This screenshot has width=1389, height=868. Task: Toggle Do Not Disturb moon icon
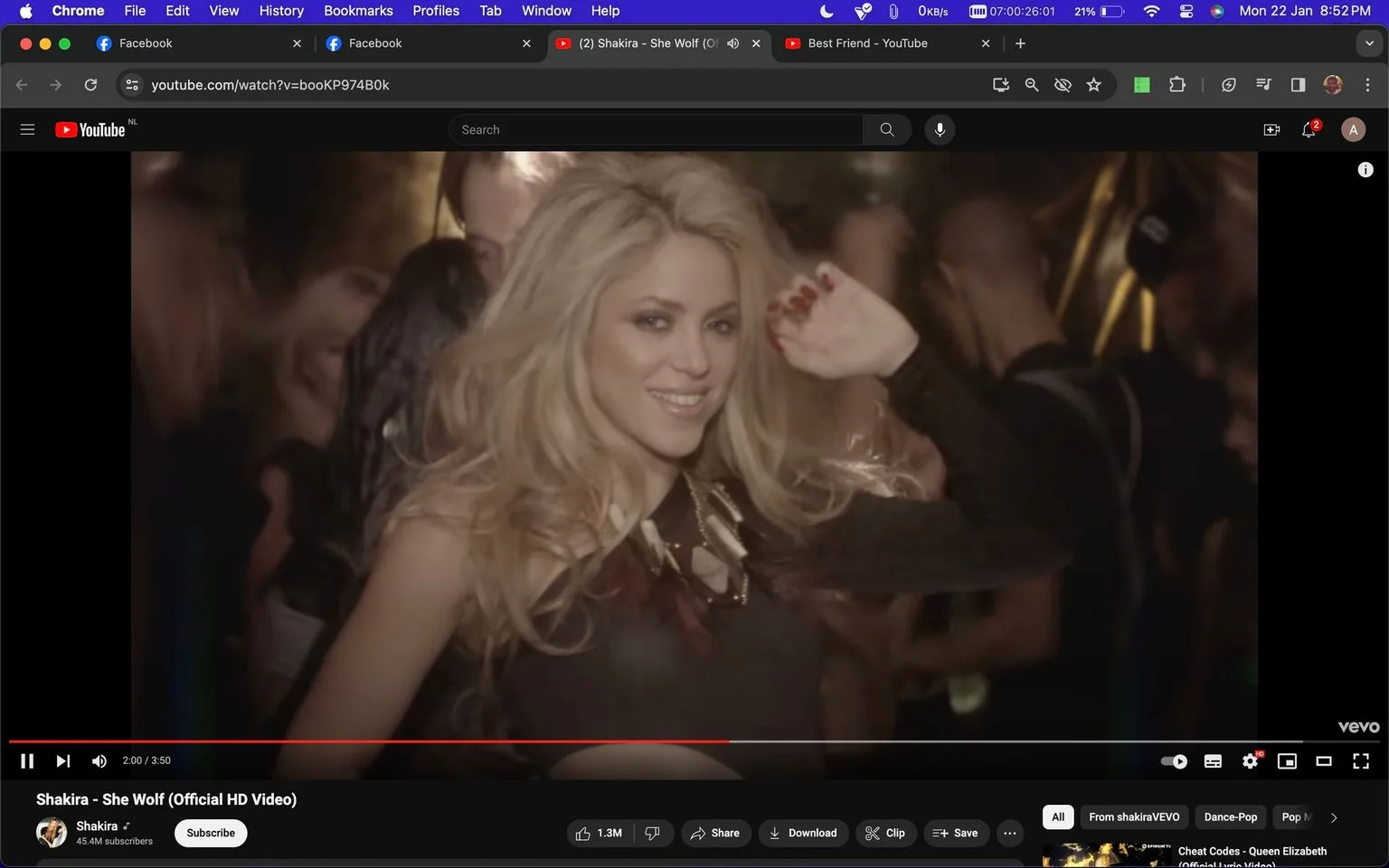827,11
